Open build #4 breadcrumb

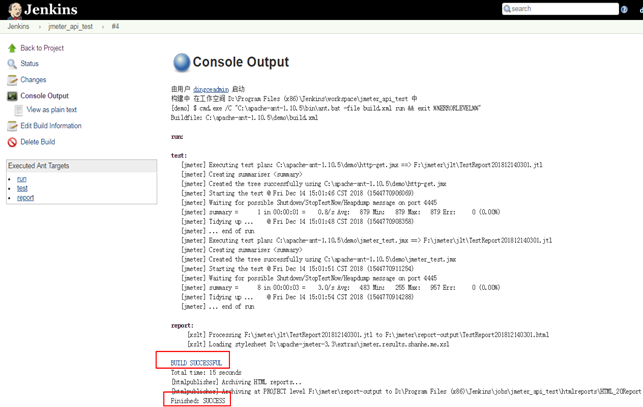click(115, 26)
